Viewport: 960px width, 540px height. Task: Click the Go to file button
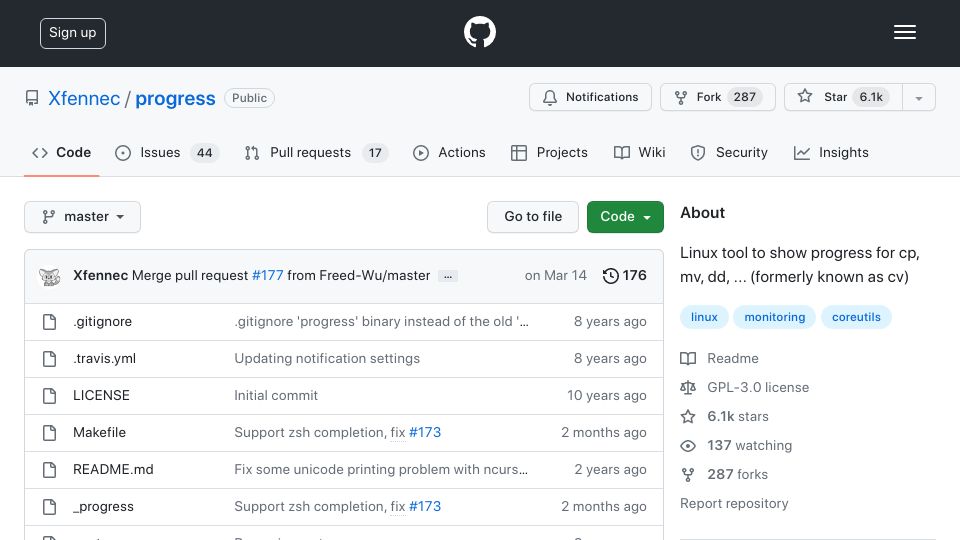[x=533, y=217]
